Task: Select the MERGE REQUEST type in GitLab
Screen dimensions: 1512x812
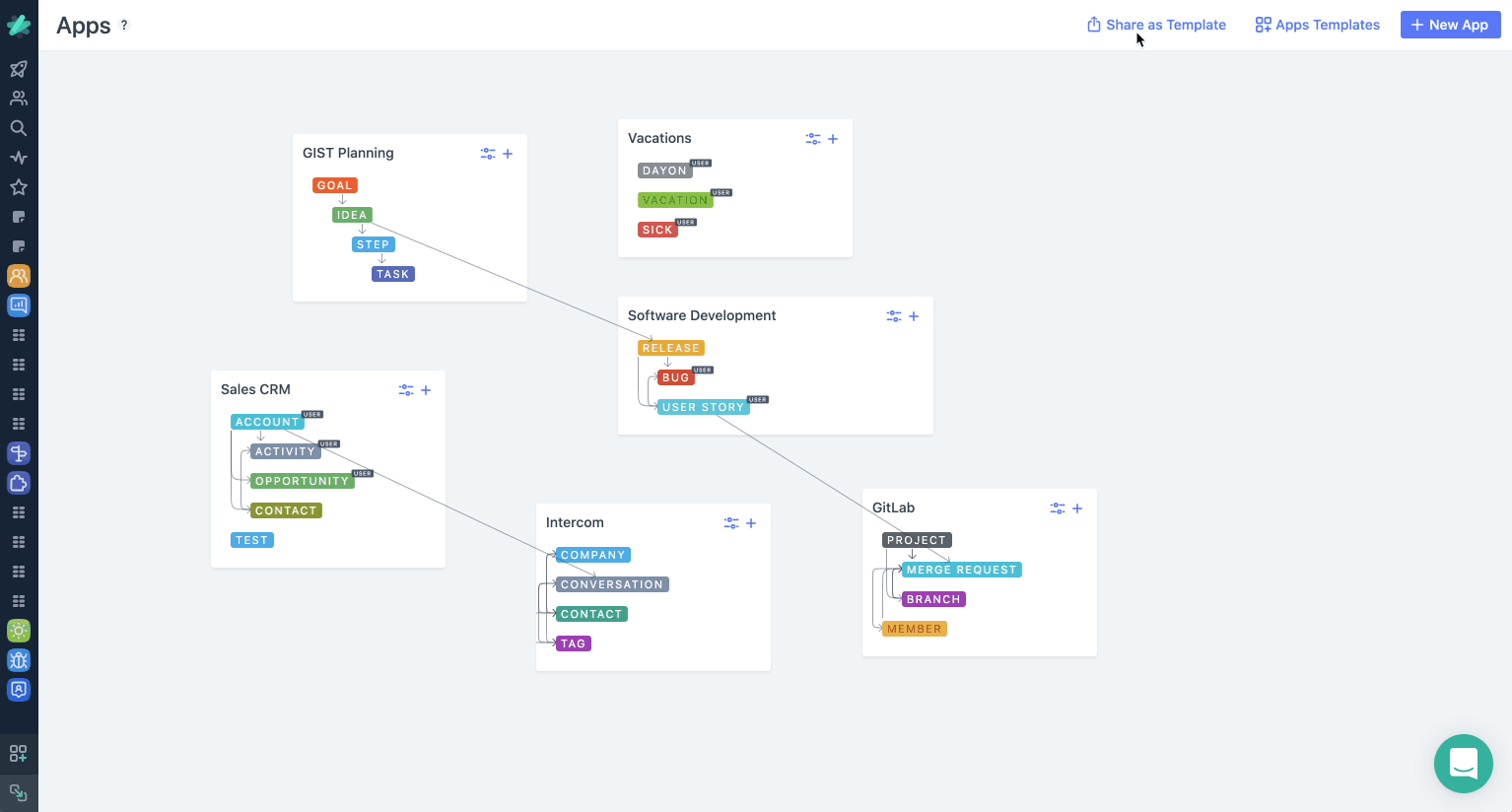Action: [961, 570]
